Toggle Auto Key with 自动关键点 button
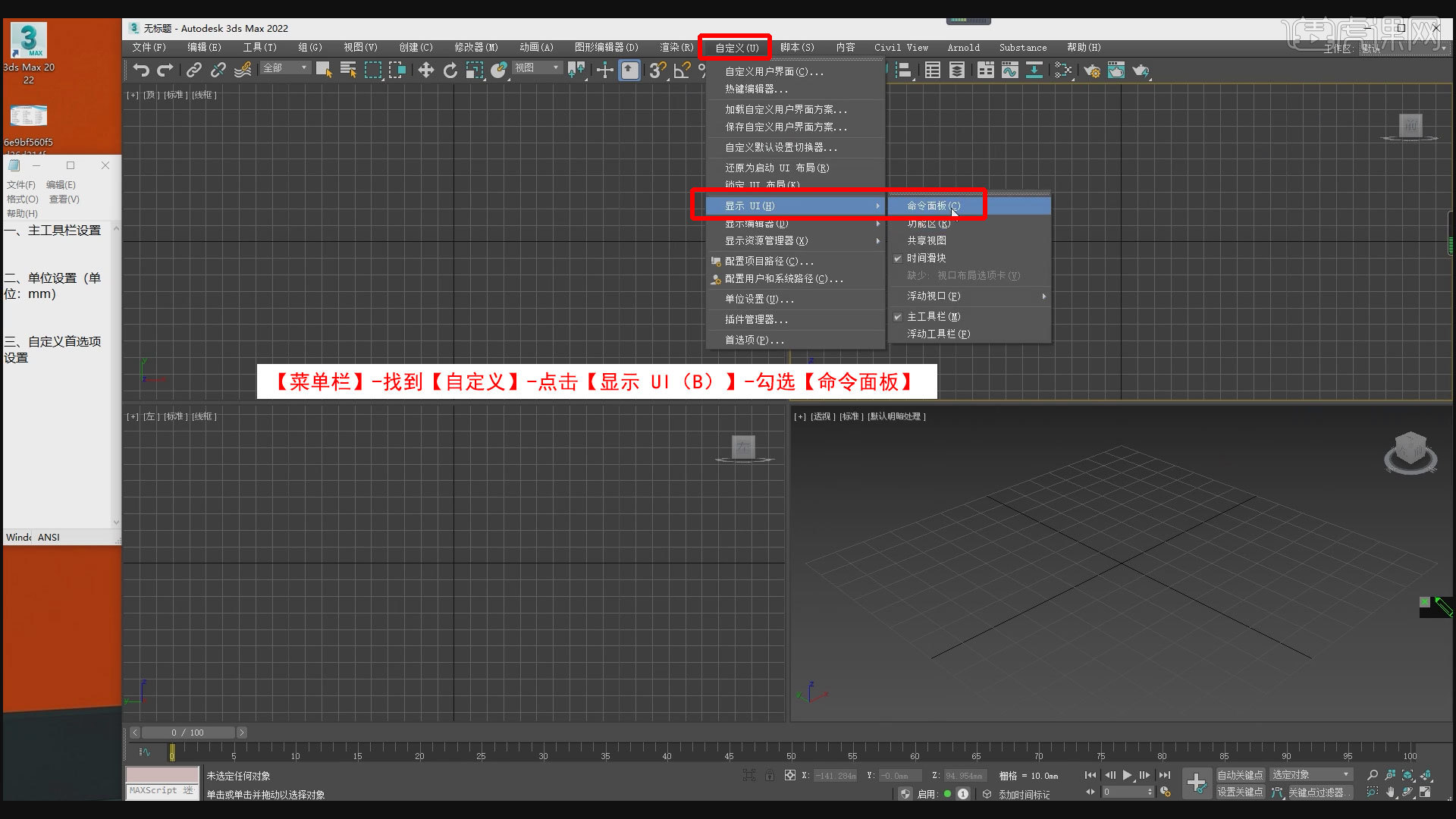This screenshot has height=819, width=1456. [1241, 775]
